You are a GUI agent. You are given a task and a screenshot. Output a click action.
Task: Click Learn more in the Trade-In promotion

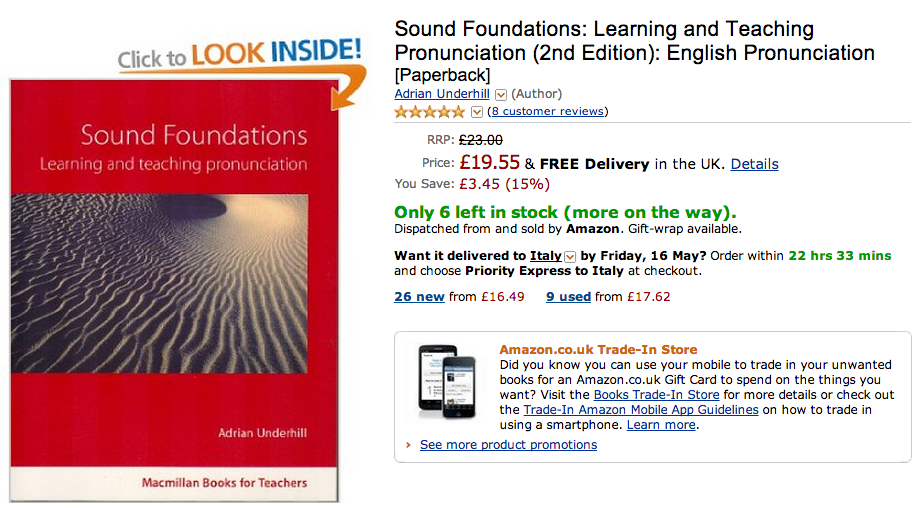661,424
